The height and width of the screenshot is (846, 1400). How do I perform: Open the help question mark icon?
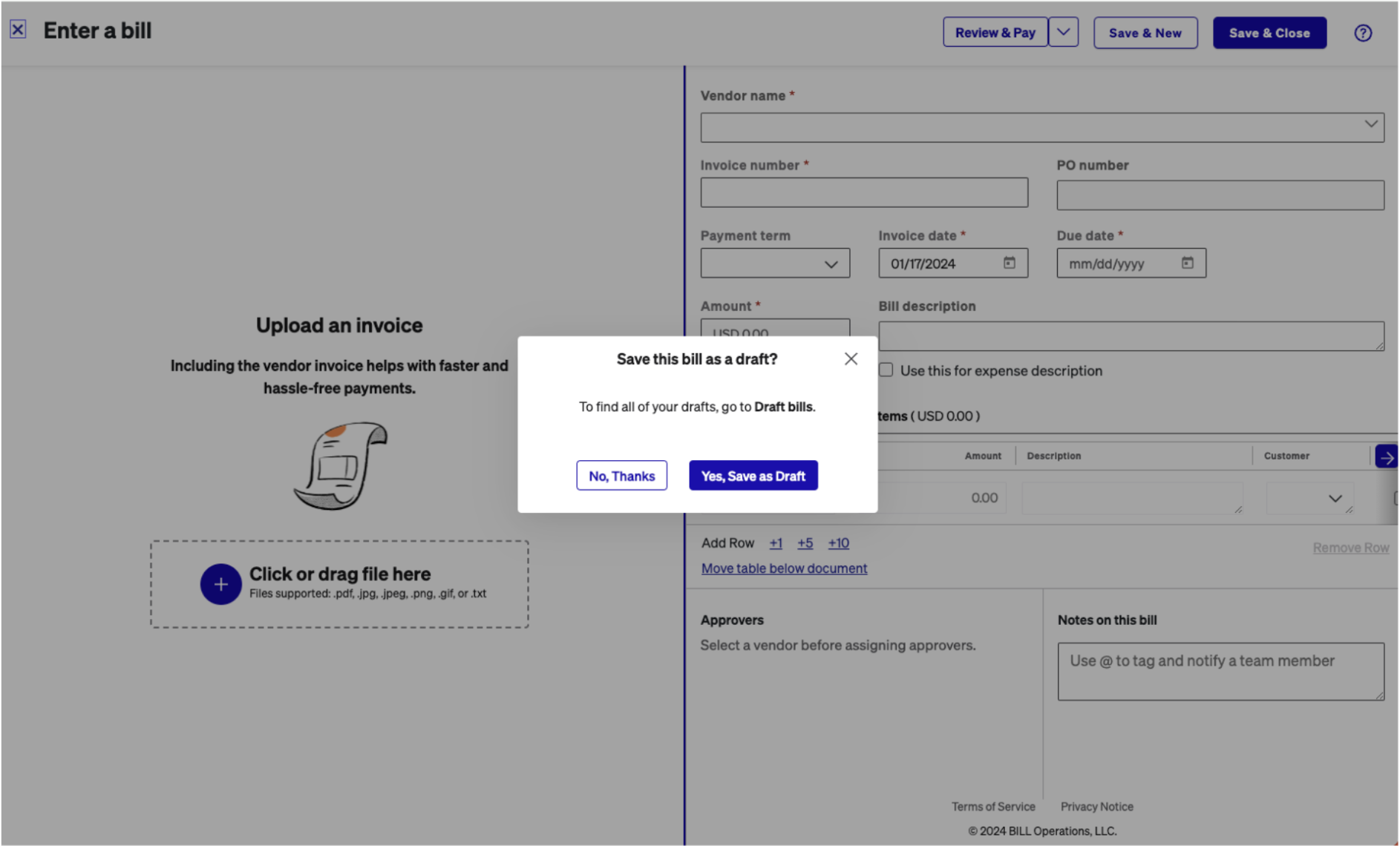coord(1362,33)
